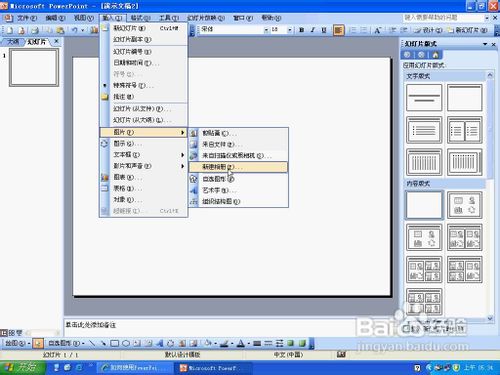Select 组织结构图 in Picture submenu
The width and height of the screenshot is (500, 375).
coord(238,201)
